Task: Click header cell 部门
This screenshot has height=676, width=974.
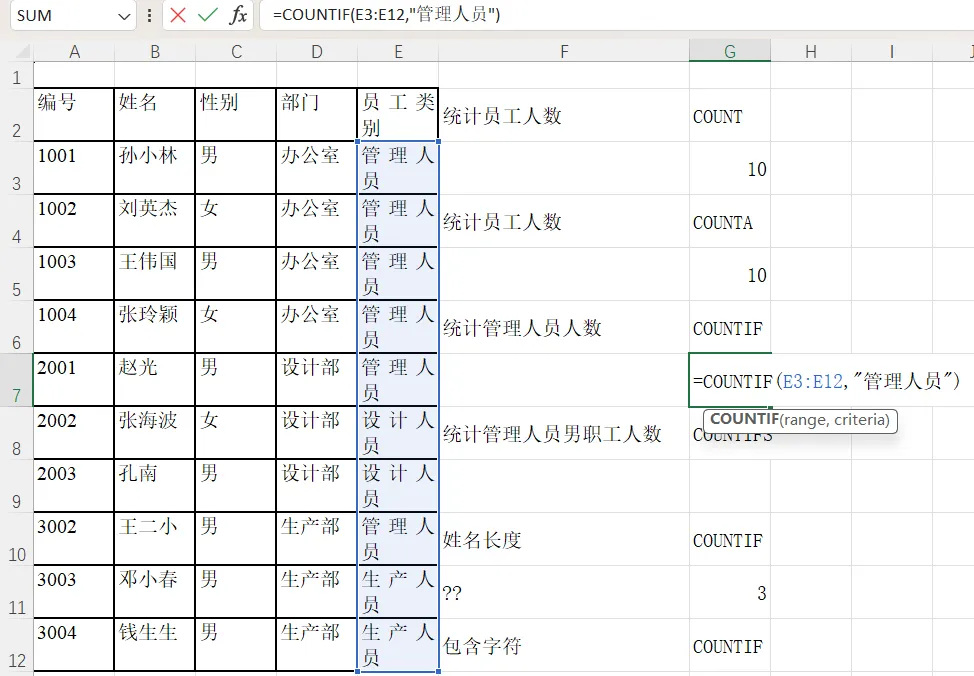Action: click(x=317, y=115)
